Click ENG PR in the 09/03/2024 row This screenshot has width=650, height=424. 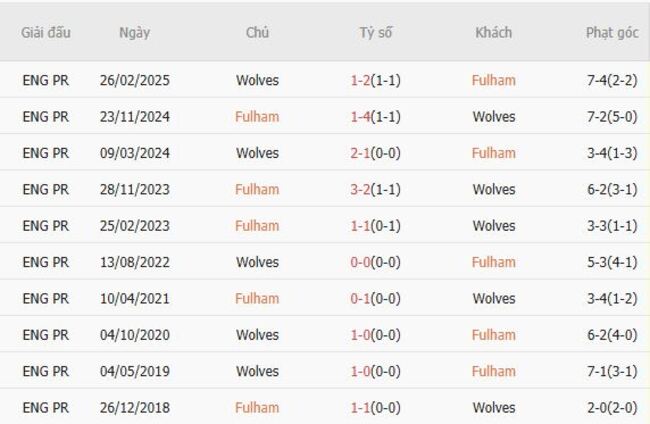point(46,153)
